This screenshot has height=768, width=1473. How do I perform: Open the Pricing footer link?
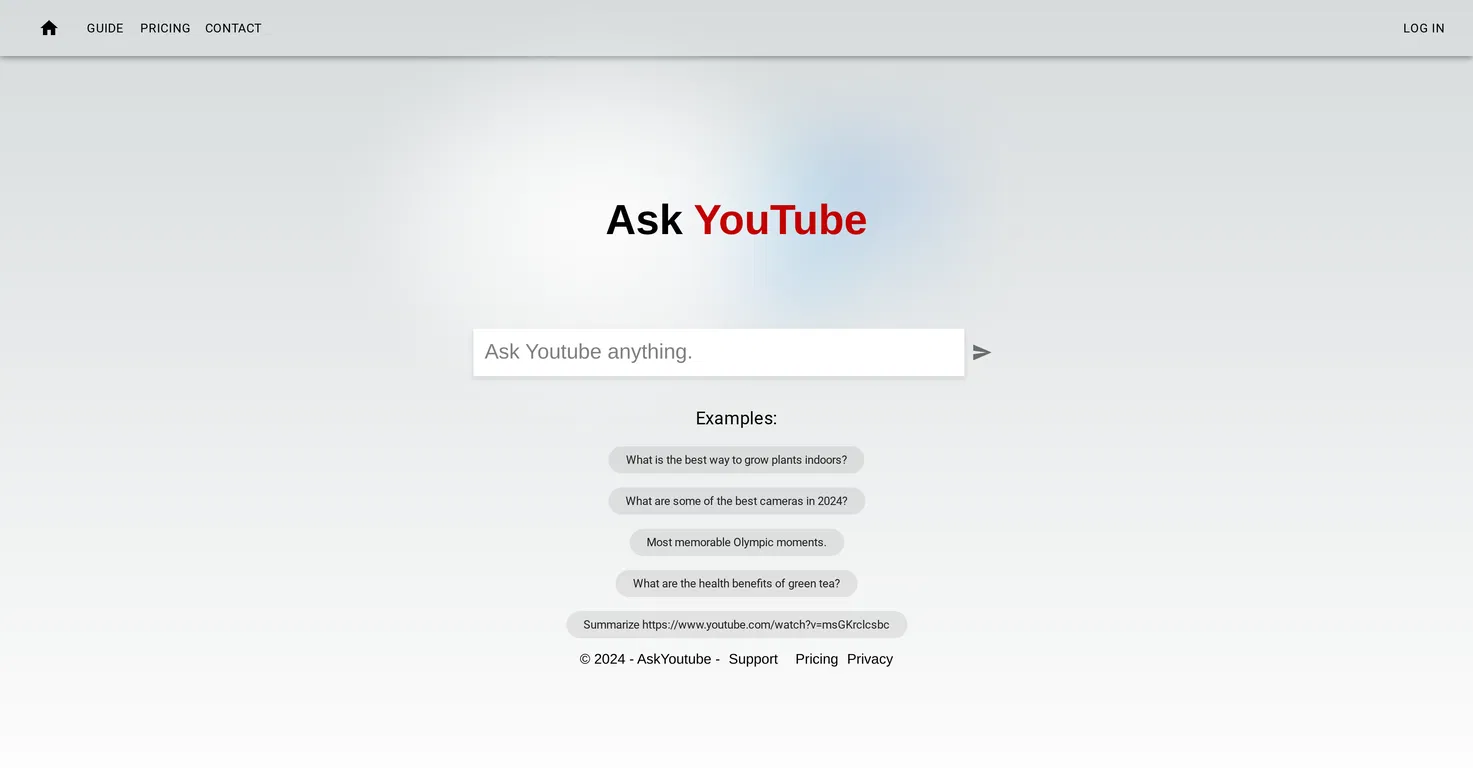point(816,659)
